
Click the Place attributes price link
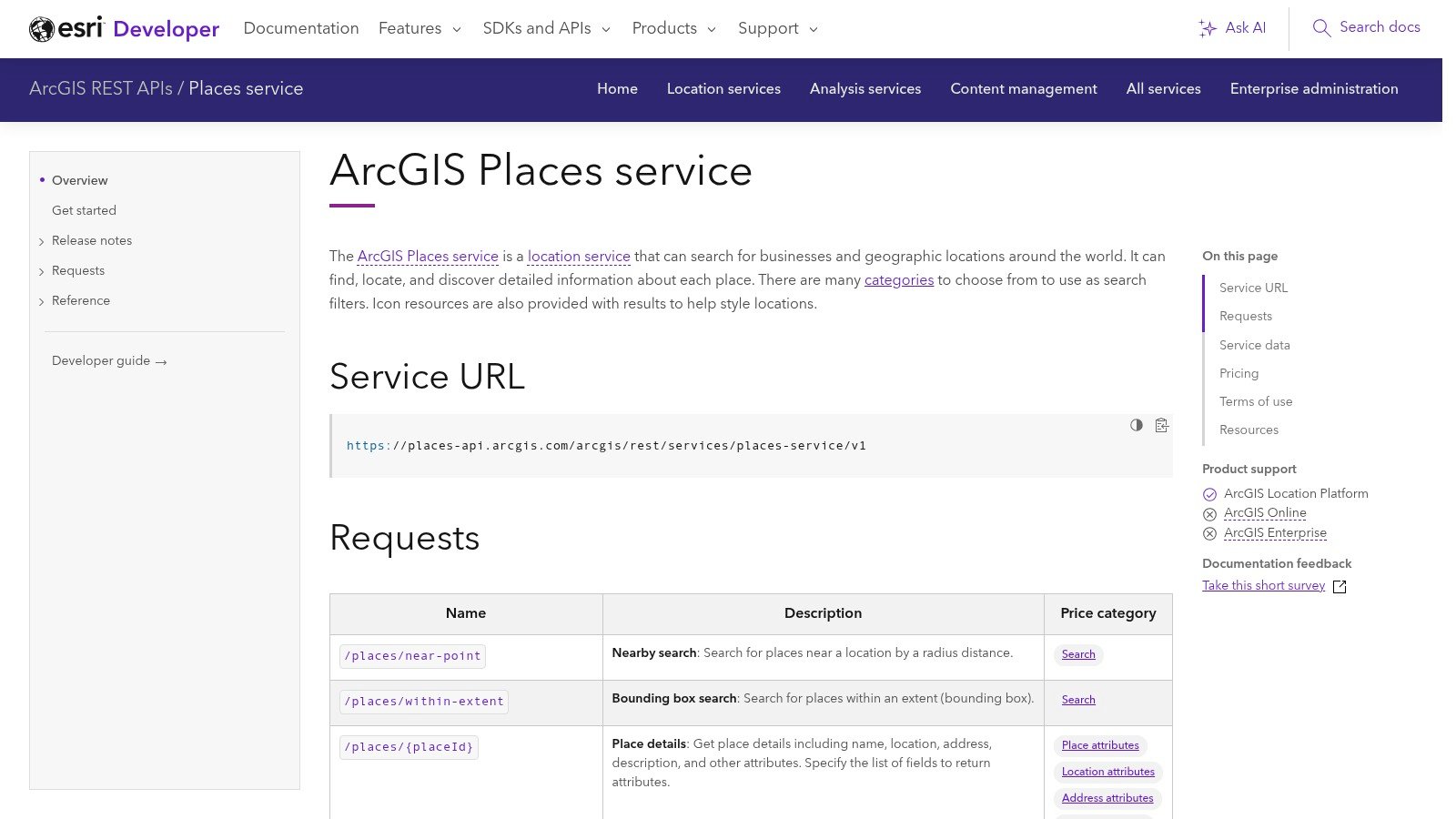[1100, 745]
